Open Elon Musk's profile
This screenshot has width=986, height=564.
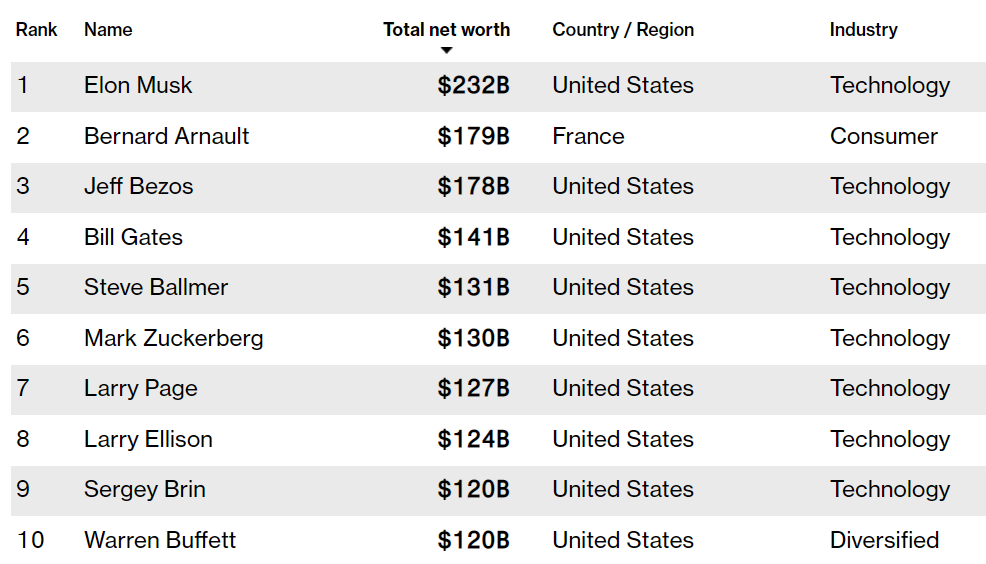(x=138, y=86)
